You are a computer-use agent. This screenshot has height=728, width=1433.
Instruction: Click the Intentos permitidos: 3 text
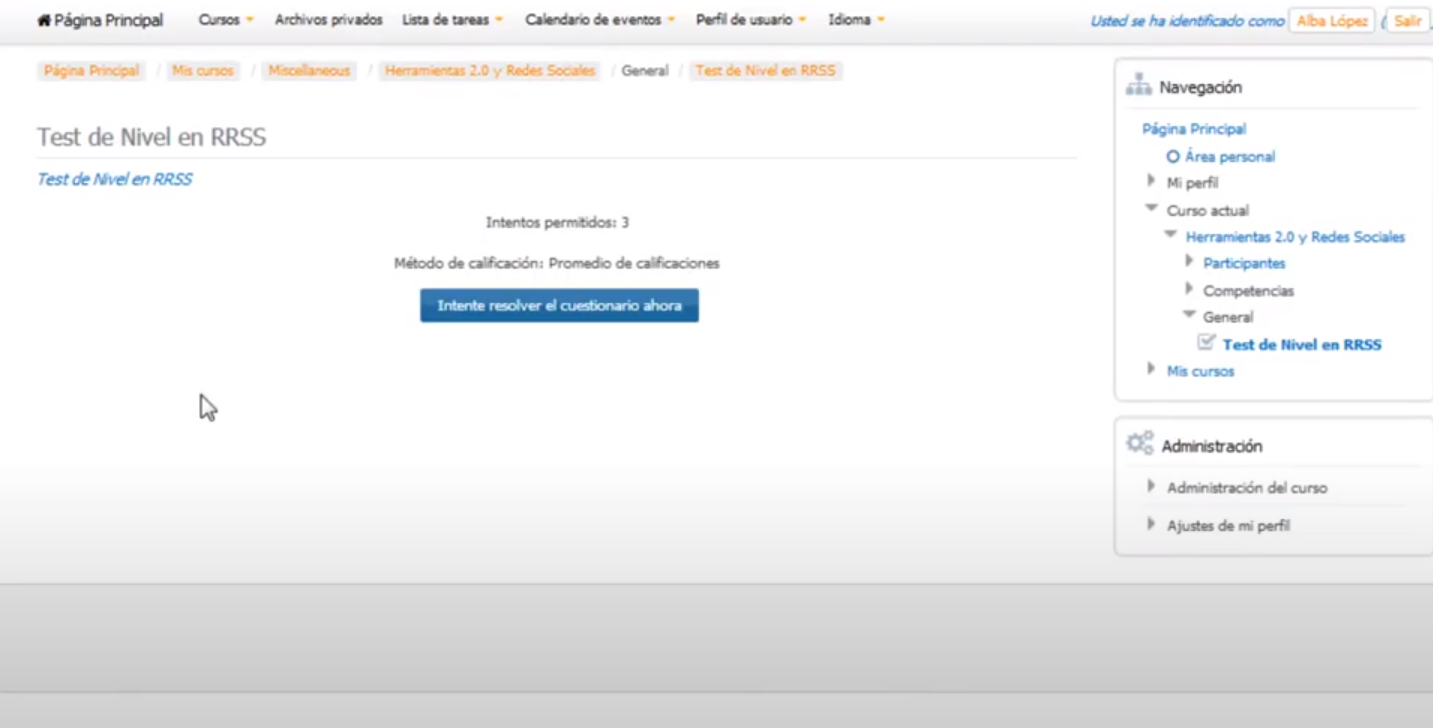(557, 223)
